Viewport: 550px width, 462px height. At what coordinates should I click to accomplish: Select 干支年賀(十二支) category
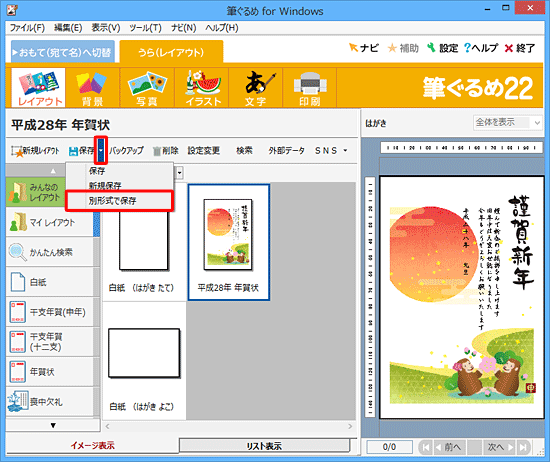tap(50, 342)
